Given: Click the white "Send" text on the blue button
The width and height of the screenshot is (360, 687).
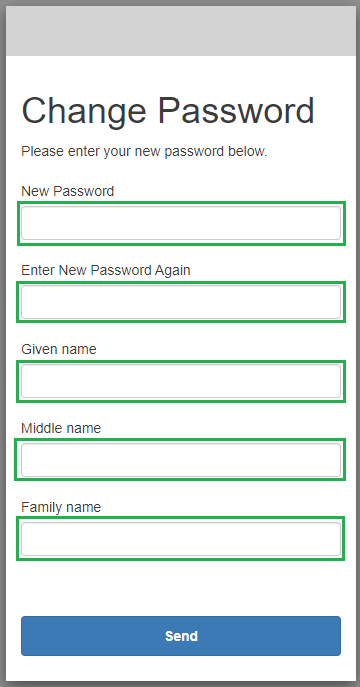Looking at the screenshot, I should click(181, 636).
